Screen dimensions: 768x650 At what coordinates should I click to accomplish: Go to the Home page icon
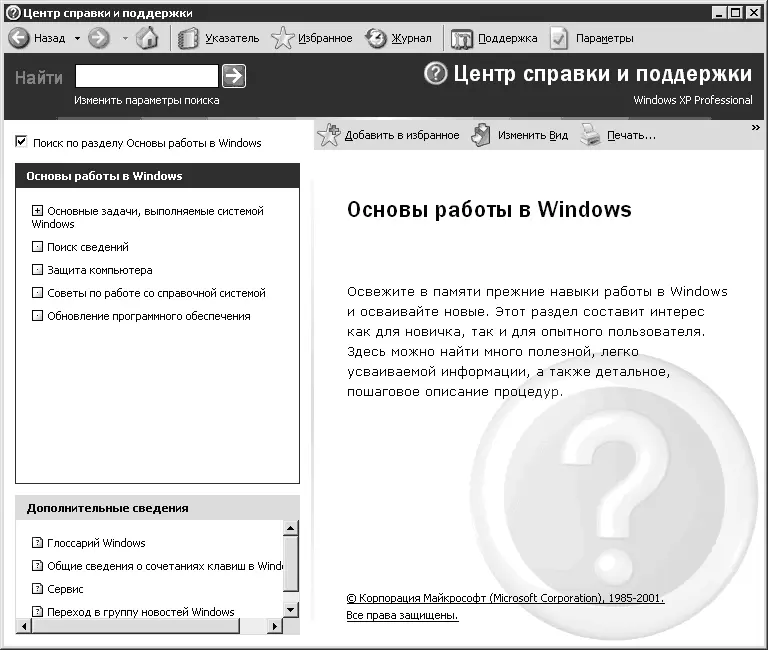click(x=147, y=38)
